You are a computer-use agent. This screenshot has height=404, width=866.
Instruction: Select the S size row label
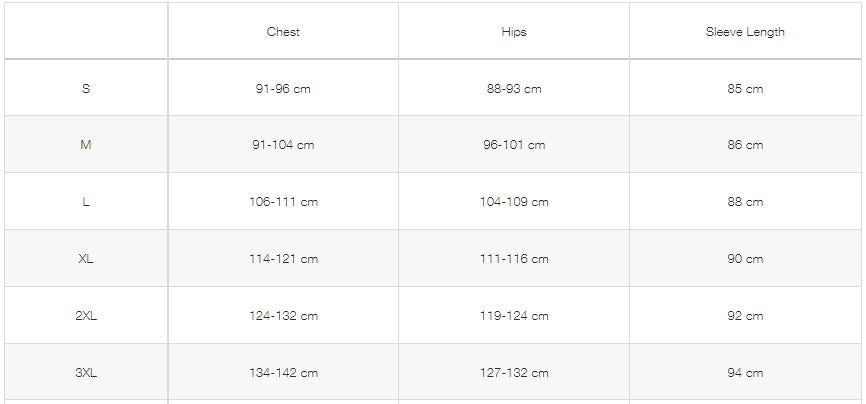(x=86, y=89)
